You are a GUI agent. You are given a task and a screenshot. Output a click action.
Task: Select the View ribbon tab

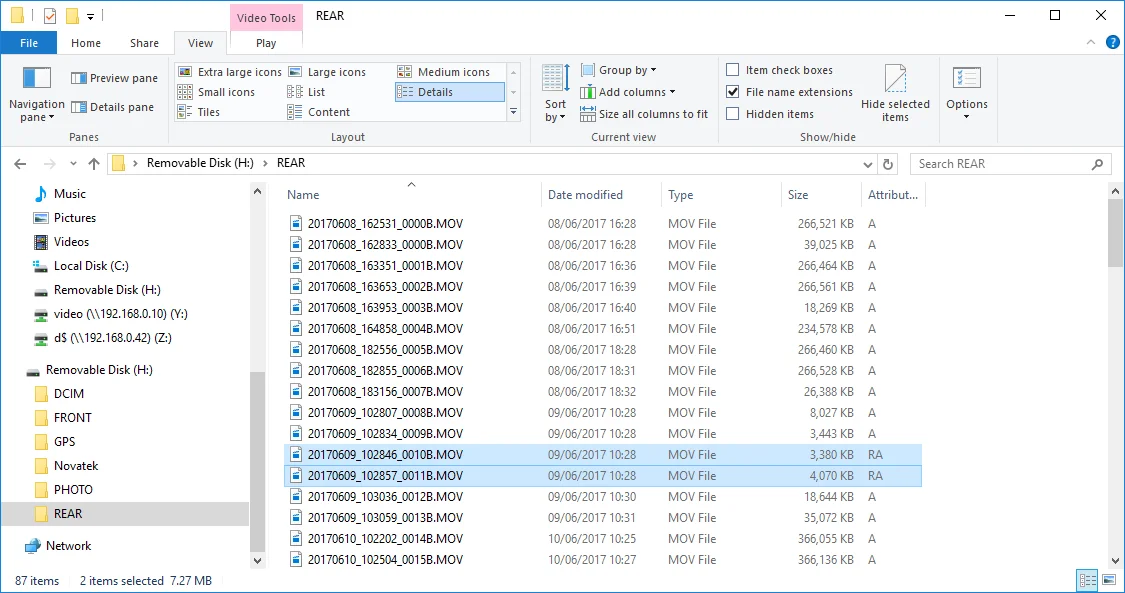click(200, 43)
